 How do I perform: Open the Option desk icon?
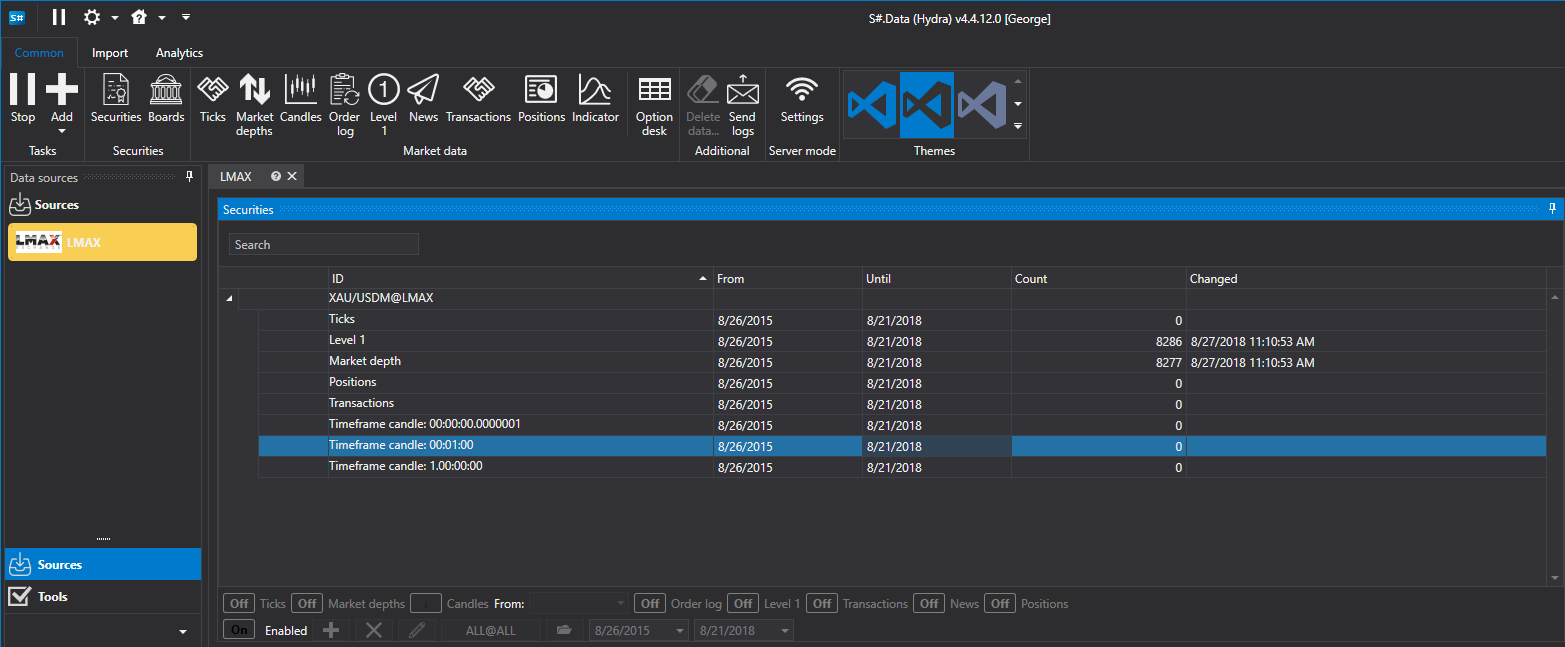tap(654, 90)
